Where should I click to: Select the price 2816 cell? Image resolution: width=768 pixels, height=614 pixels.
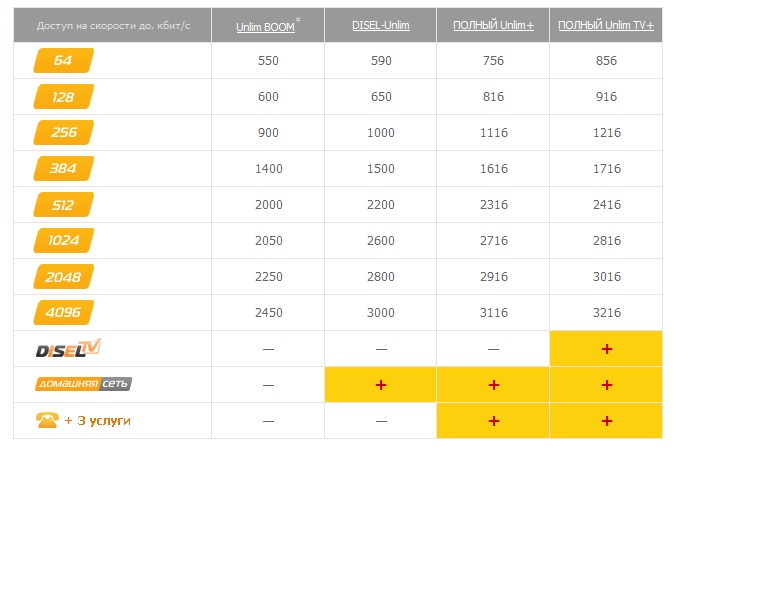[607, 240]
